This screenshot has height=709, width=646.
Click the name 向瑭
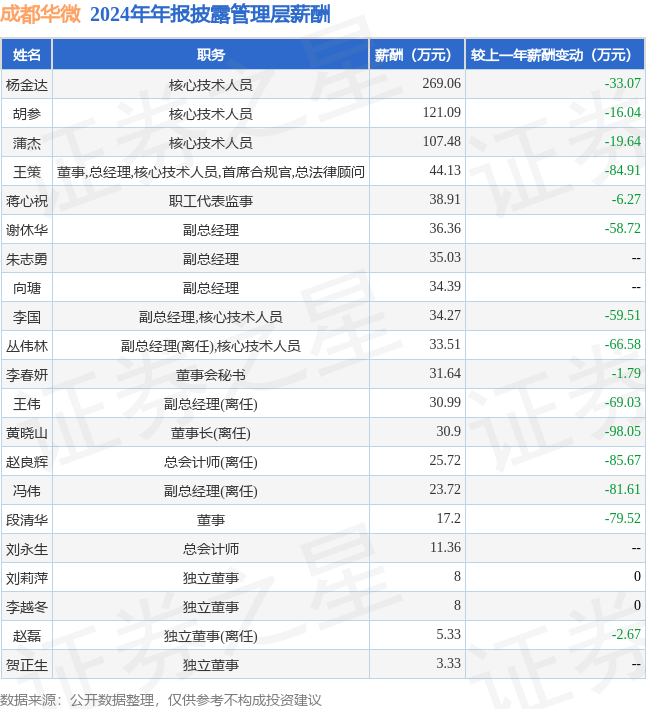pyautogui.click(x=27, y=288)
